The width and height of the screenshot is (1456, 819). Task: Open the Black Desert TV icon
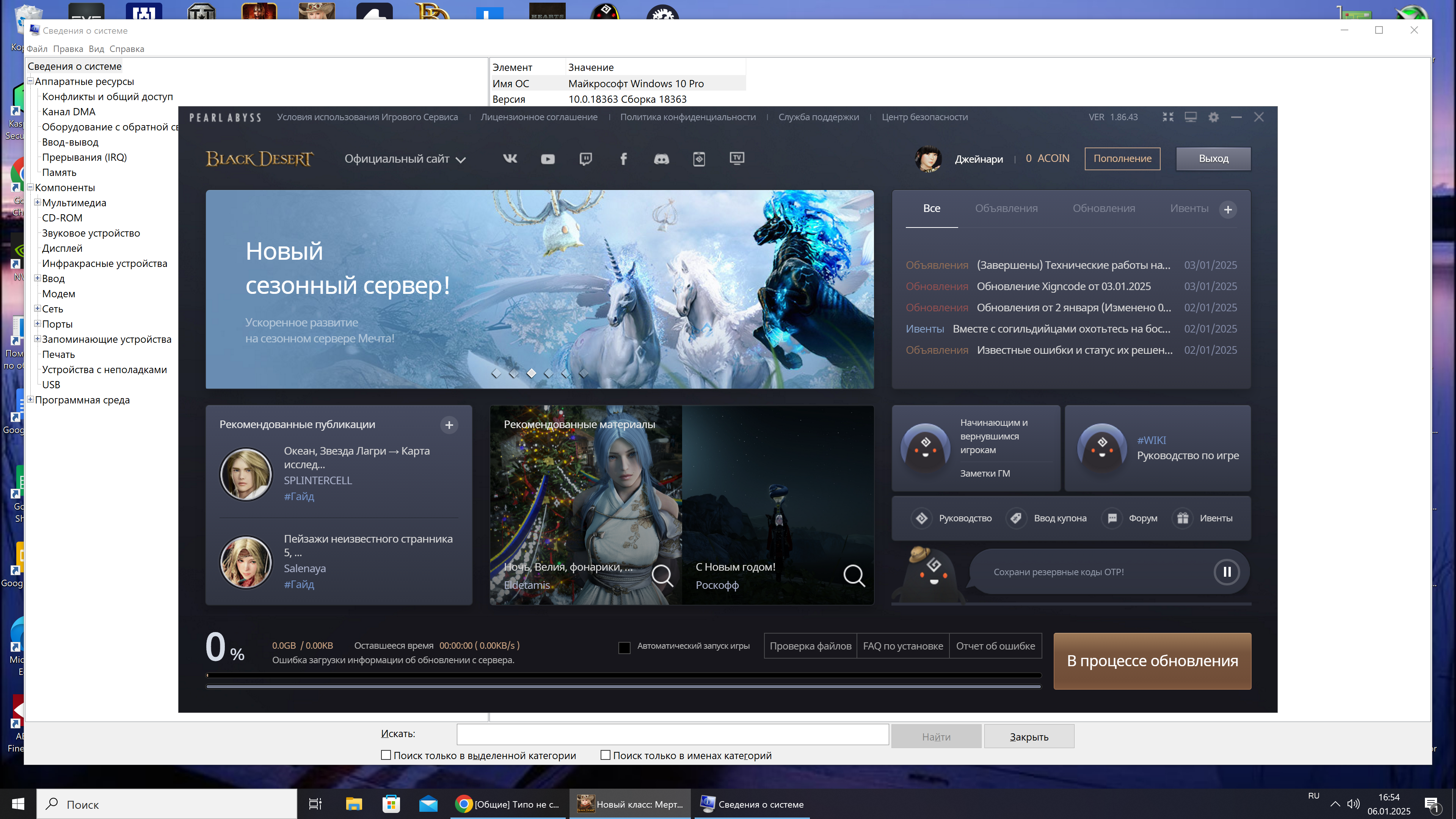737,158
